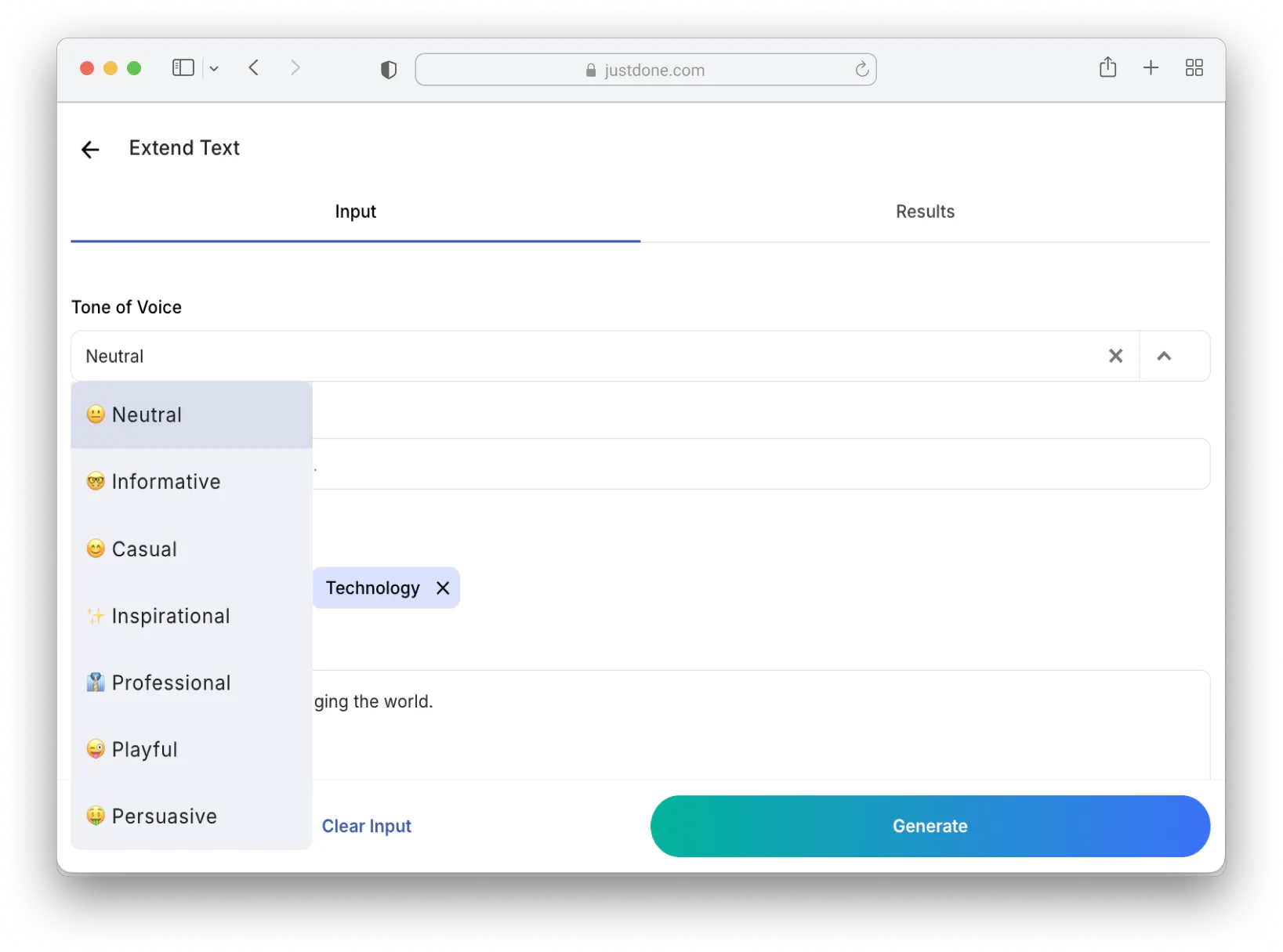The width and height of the screenshot is (1283, 952).
Task: Select Professional in tone dropdown
Action: [x=171, y=682]
